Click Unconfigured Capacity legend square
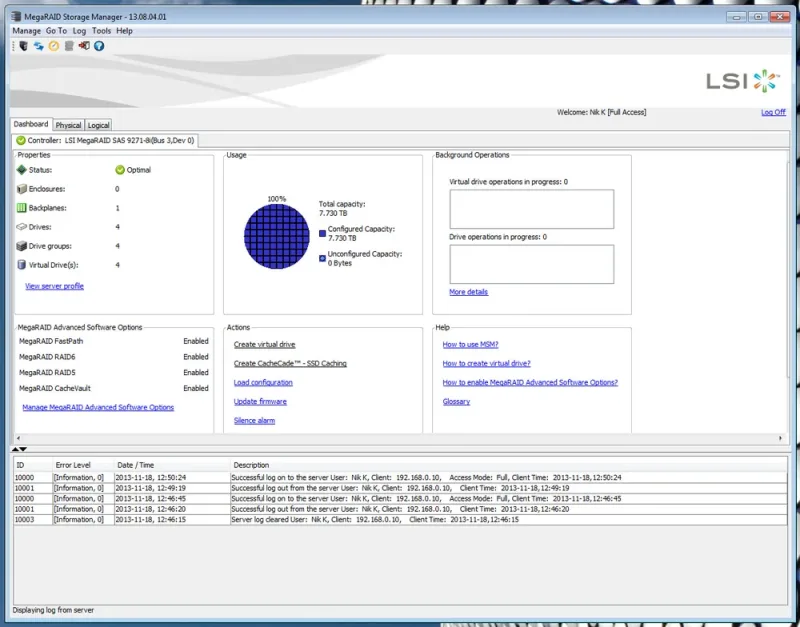Viewport: 800px width, 627px height. 322,258
